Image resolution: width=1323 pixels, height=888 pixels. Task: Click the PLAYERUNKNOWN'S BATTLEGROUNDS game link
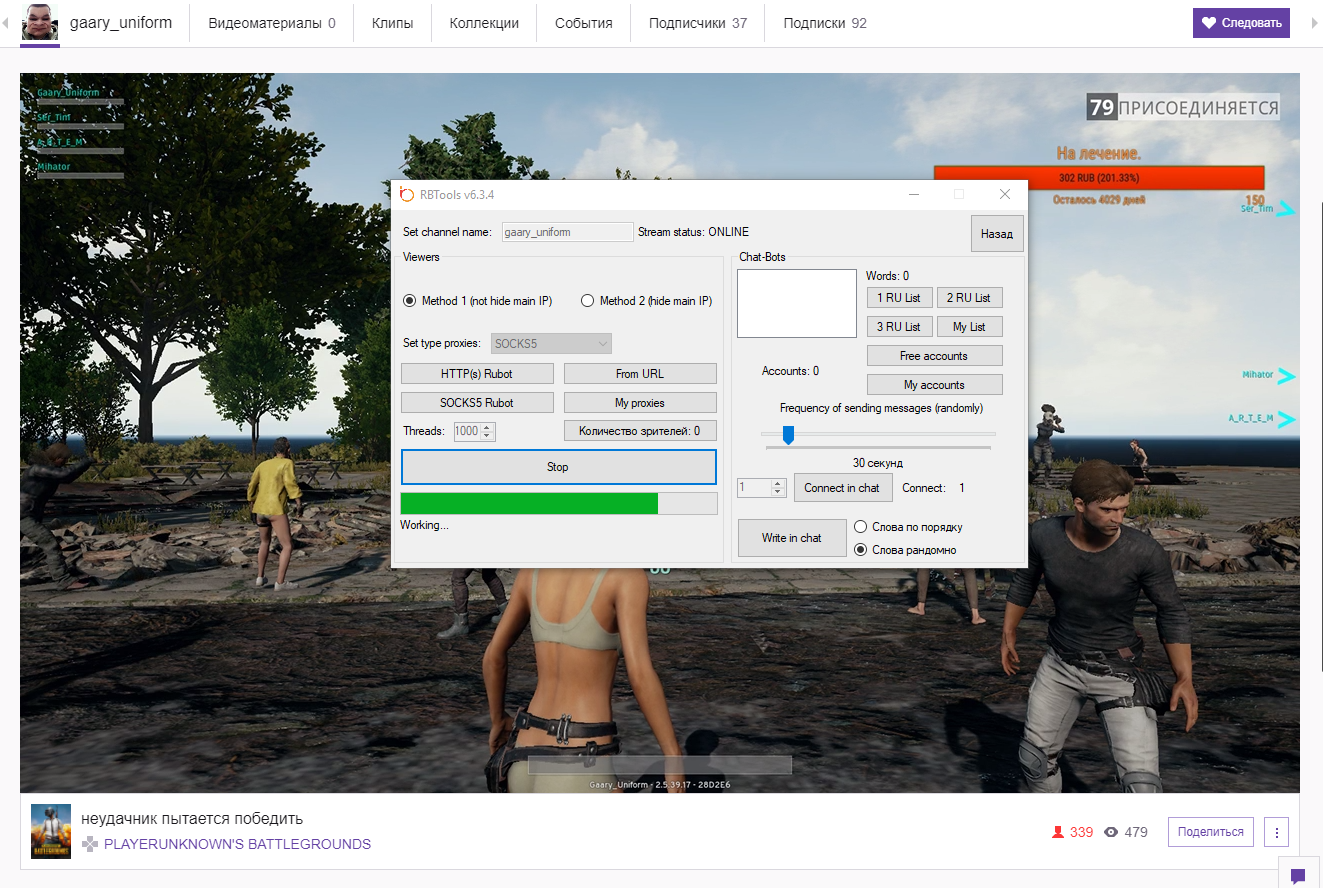tap(237, 844)
